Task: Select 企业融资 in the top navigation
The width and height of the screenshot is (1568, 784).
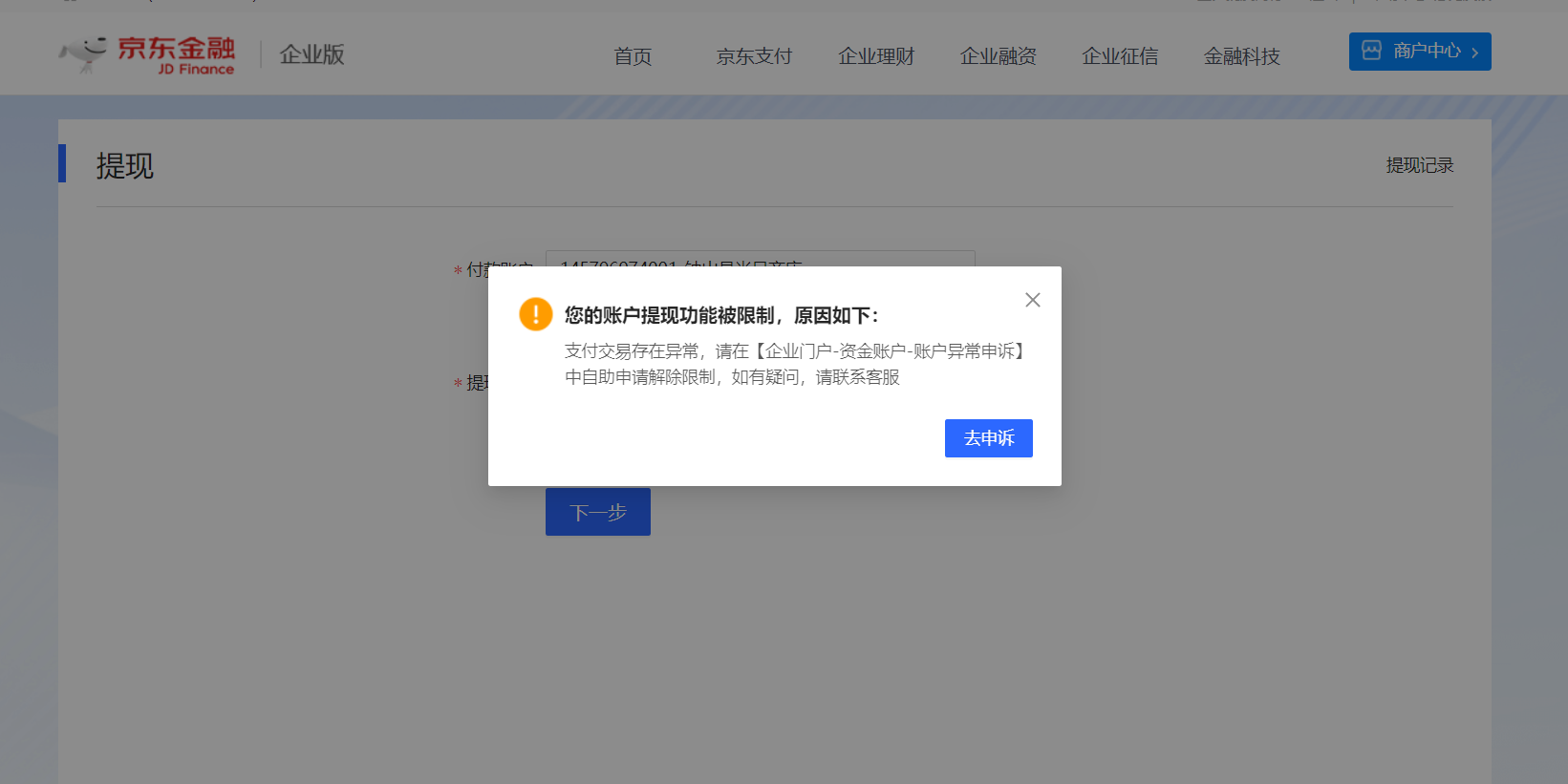Action: pos(998,56)
